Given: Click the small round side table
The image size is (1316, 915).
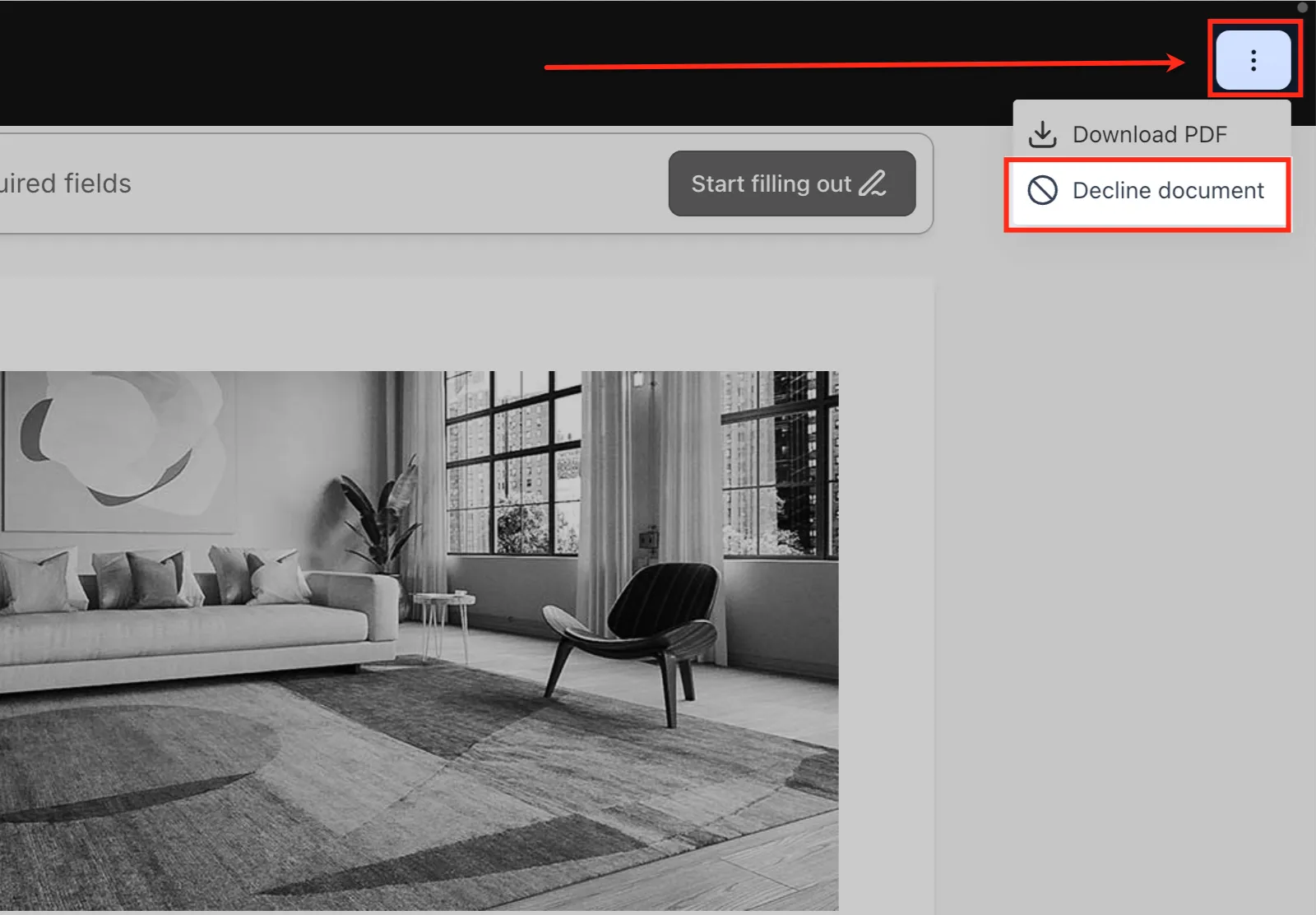Looking at the screenshot, I should (443, 625).
